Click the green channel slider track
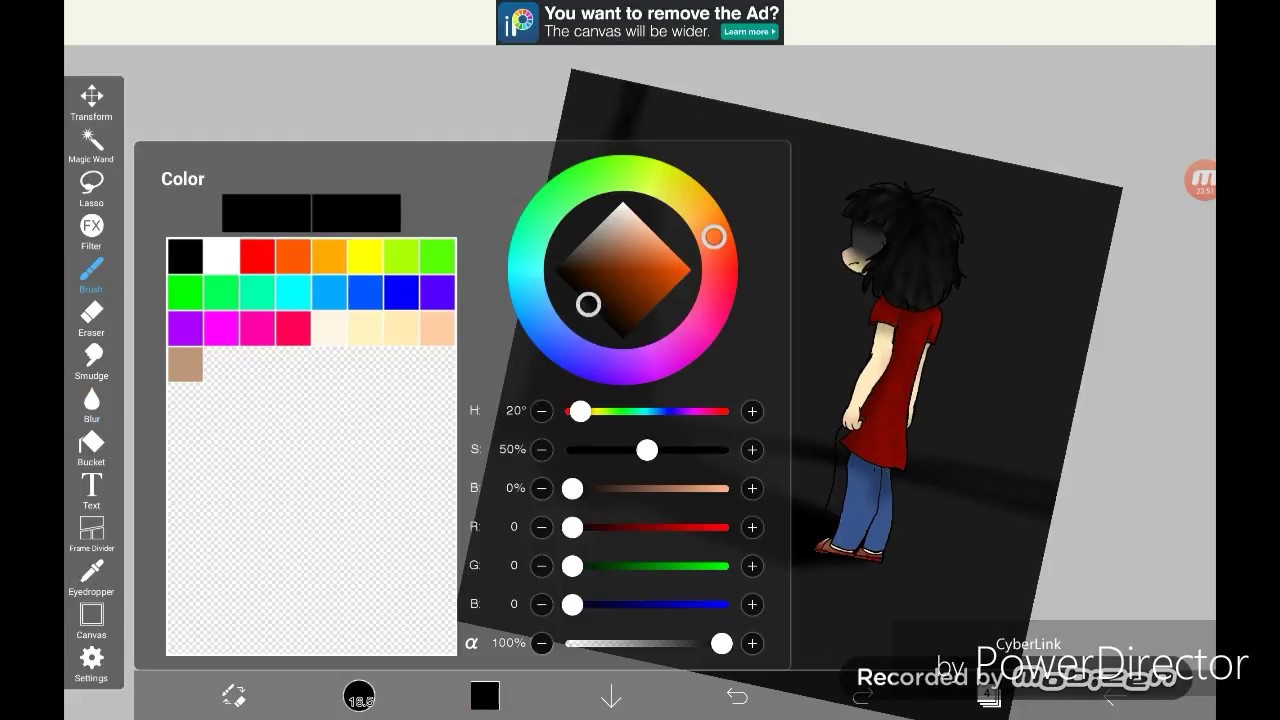This screenshot has width=1280, height=720. coord(648,566)
